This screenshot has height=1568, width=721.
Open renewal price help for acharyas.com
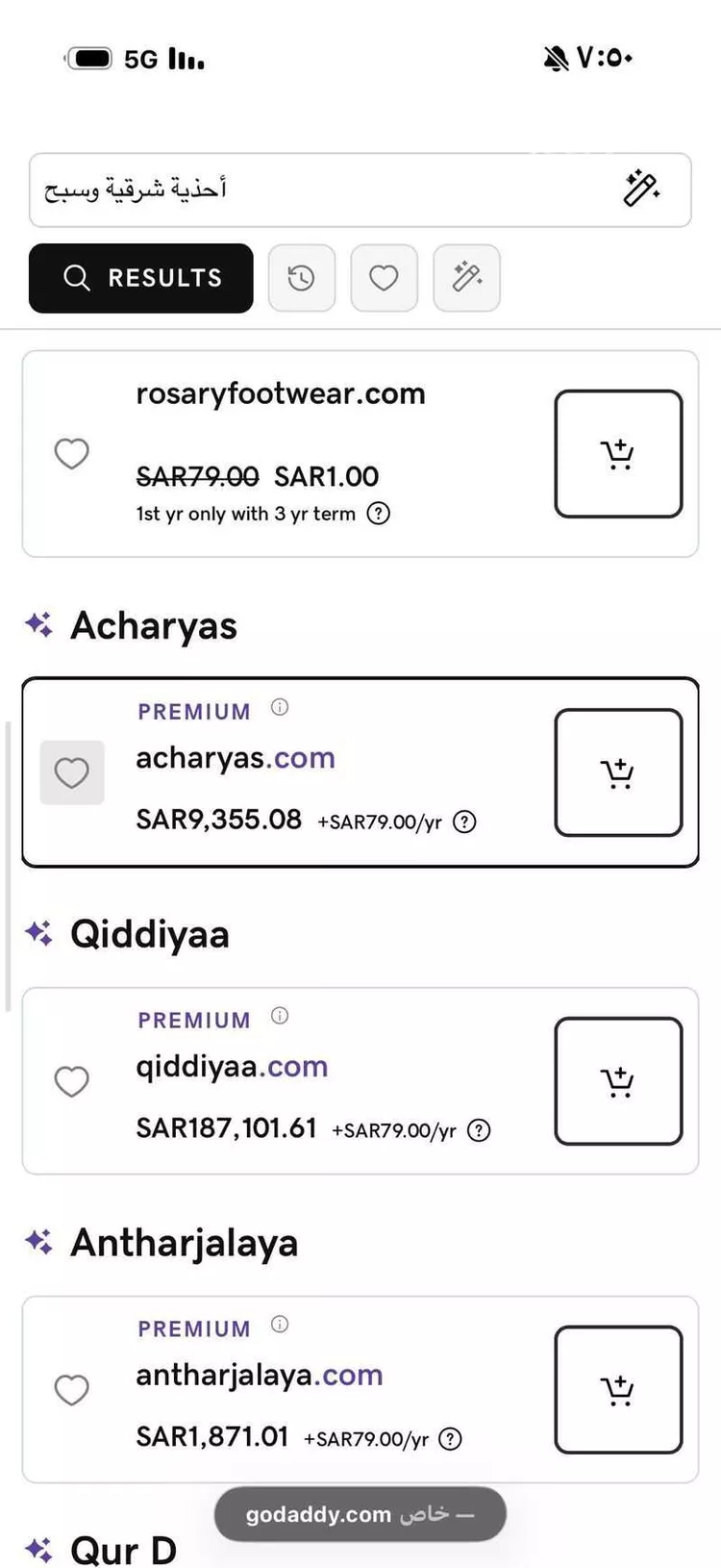point(464,822)
